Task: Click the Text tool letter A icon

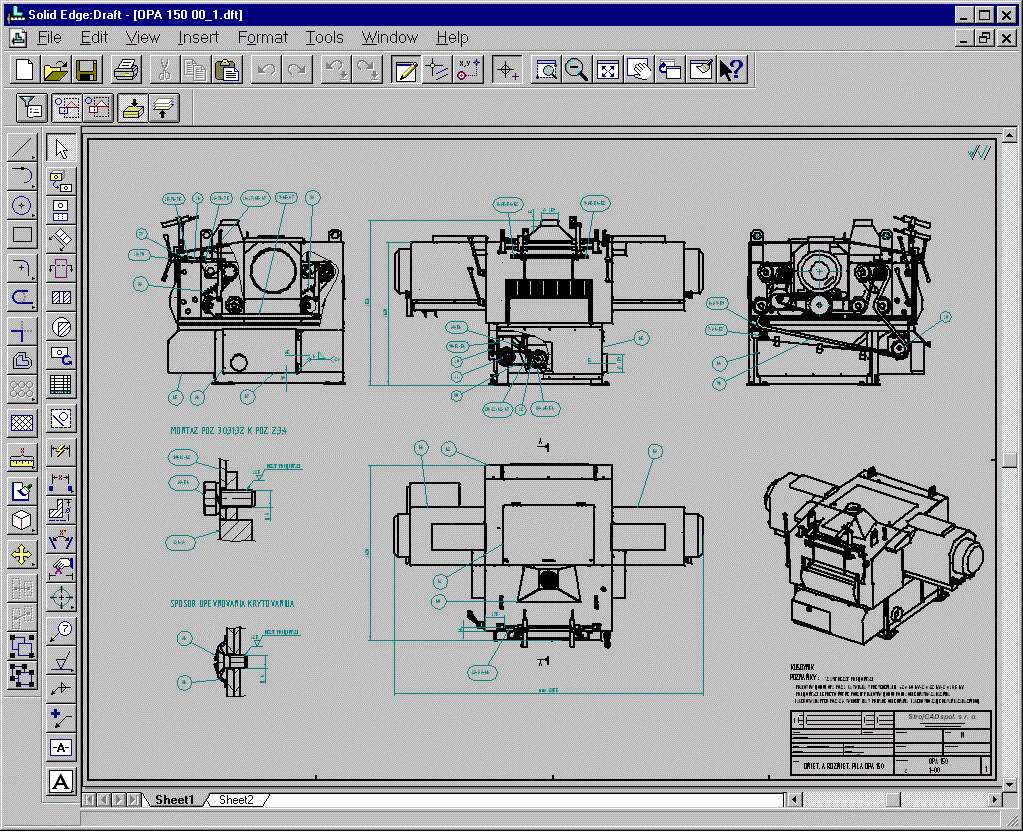Action: (x=61, y=781)
